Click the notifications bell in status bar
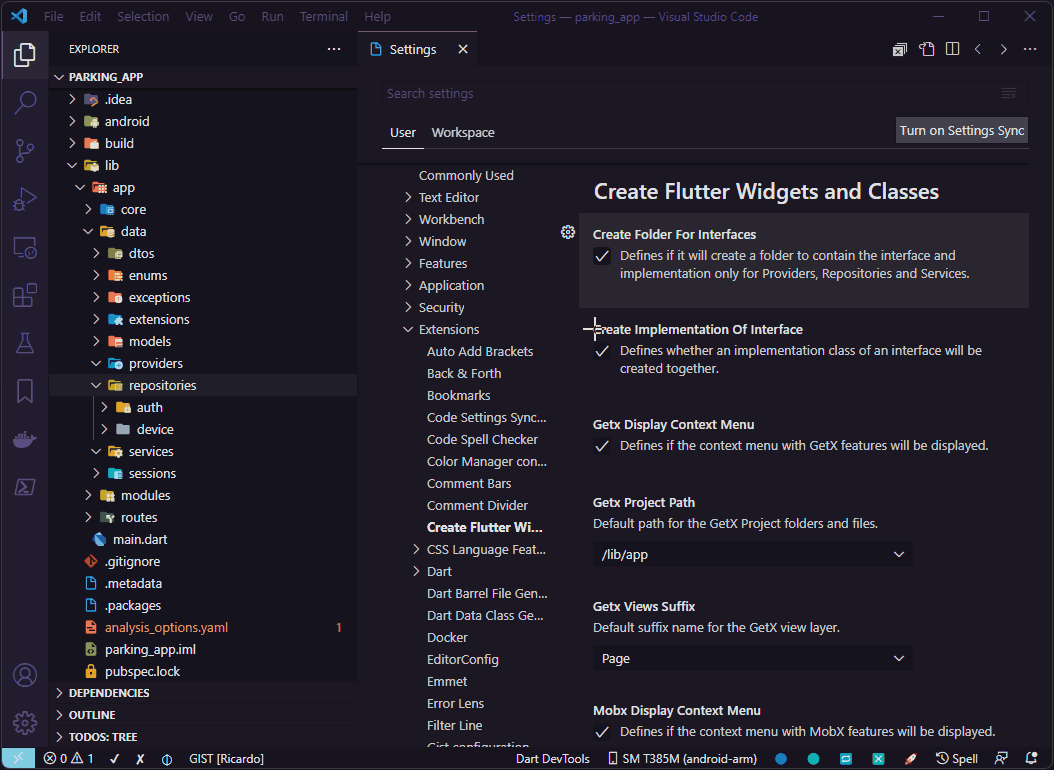Screen dimensions: 1054x770 click(1031, 759)
